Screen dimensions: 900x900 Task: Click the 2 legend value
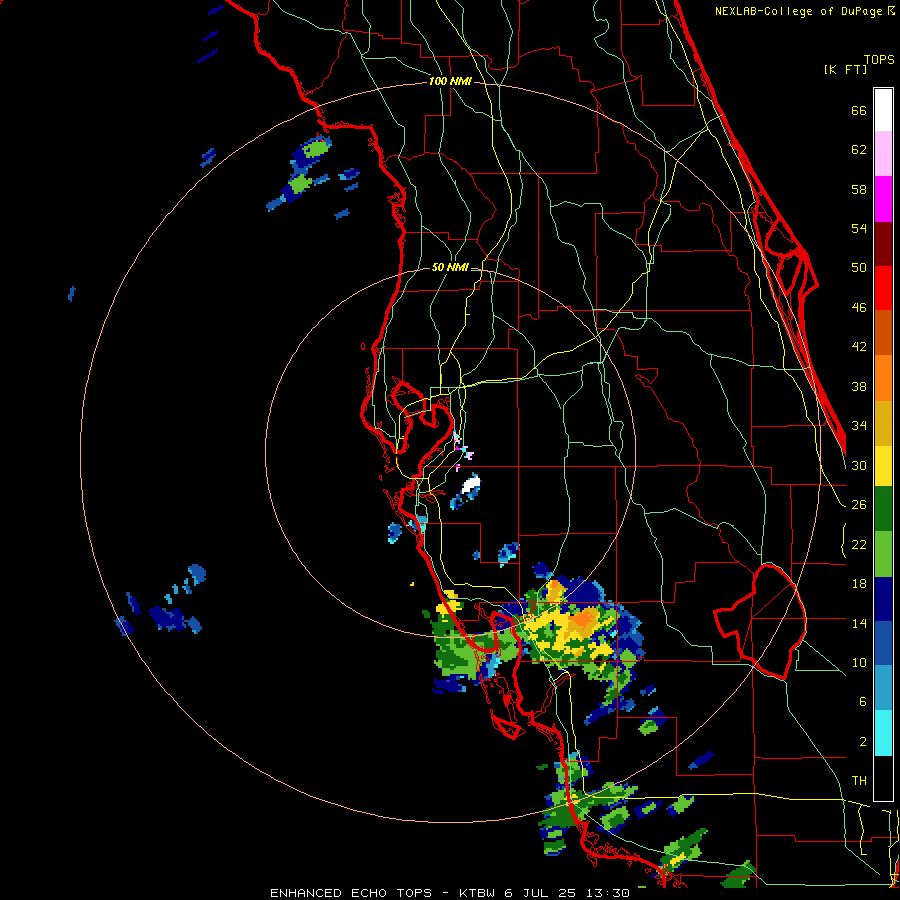[x=863, y=742]
